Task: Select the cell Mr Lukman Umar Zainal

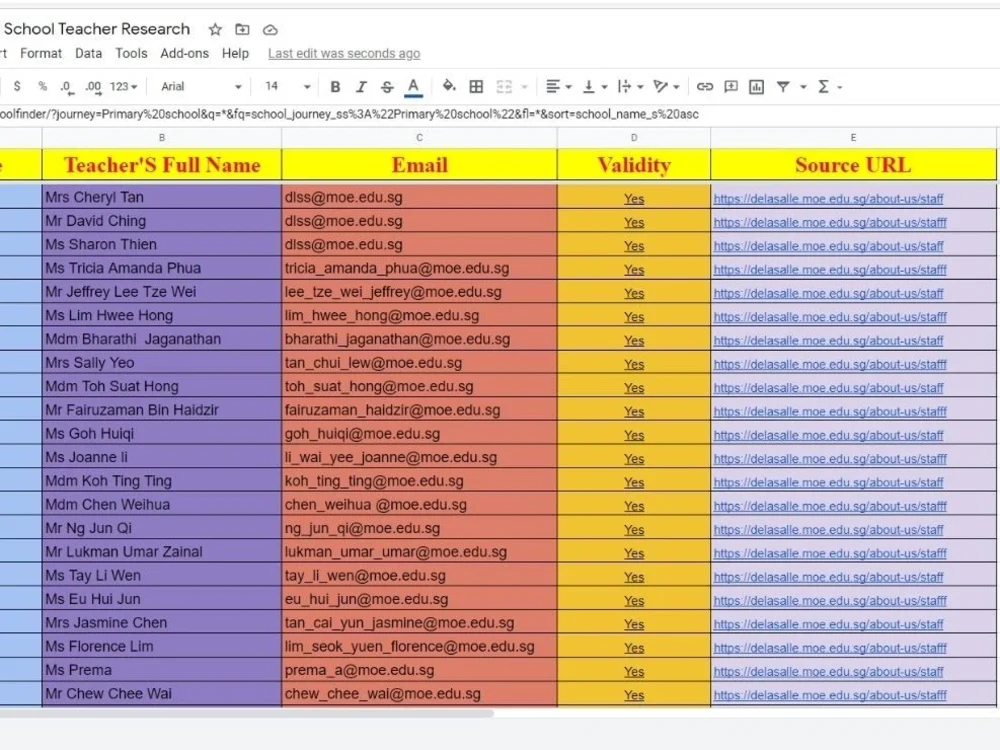Action: [x=162, y=552]
